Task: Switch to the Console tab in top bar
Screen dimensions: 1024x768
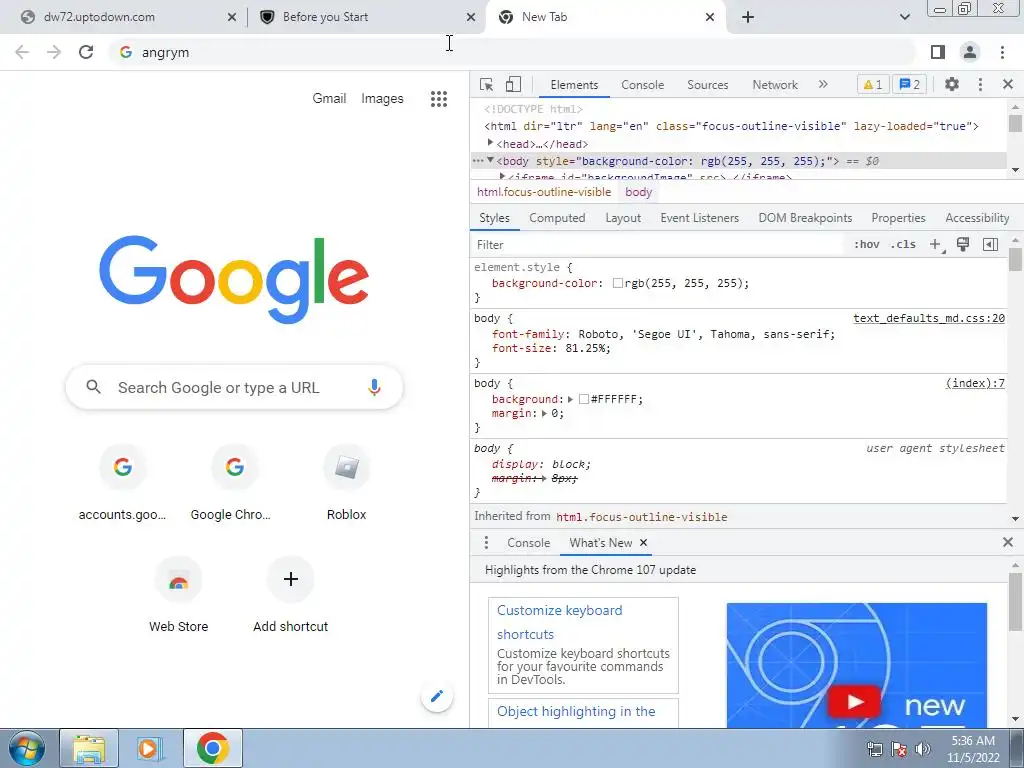Action: (643, 85)
